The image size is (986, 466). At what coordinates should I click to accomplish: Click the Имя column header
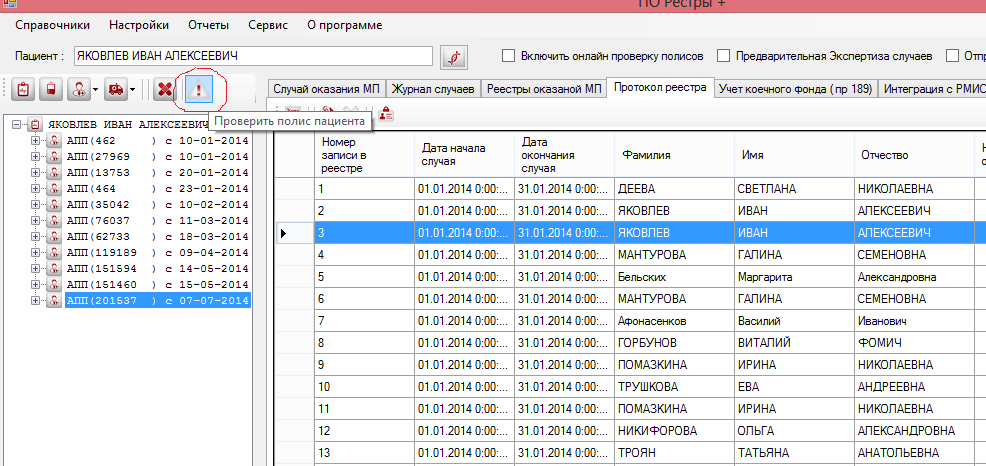coord(792,155)
